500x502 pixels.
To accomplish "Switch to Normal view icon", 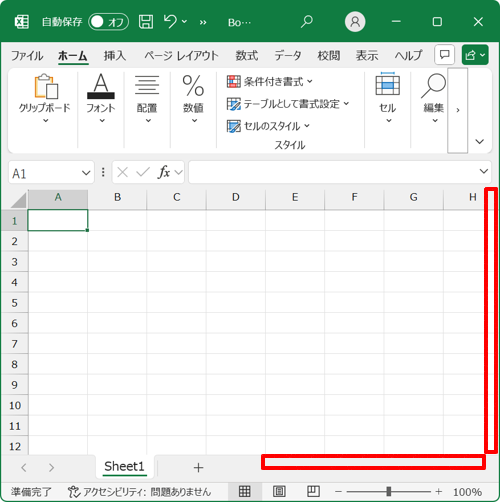I will [x=245, y=491].
